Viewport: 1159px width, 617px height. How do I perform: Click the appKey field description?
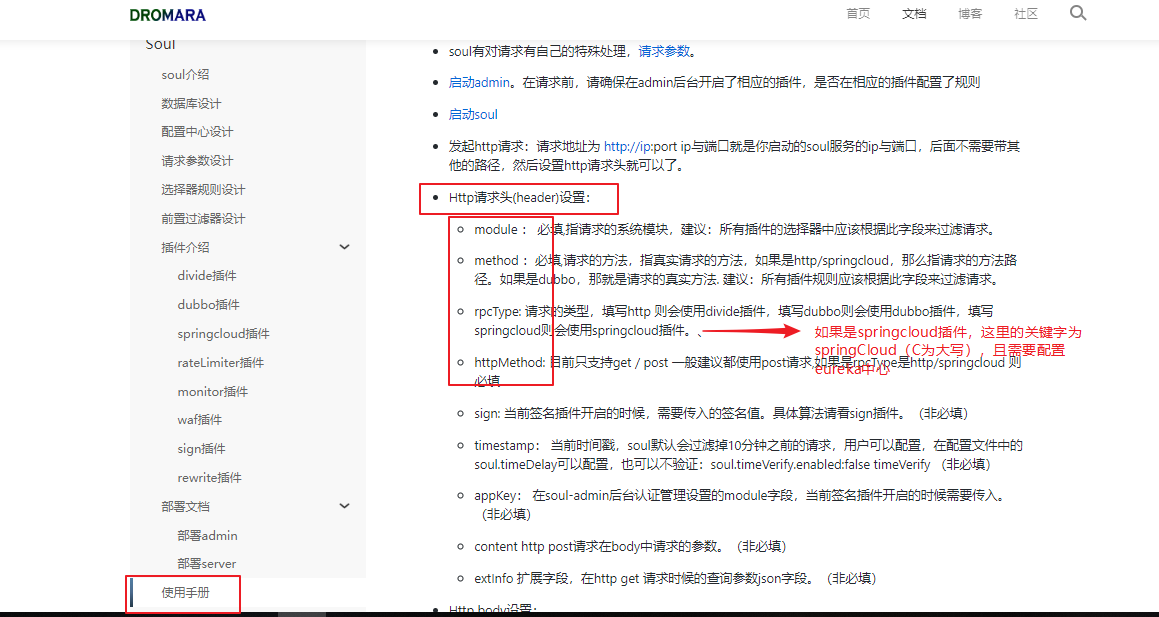[739, 504]
